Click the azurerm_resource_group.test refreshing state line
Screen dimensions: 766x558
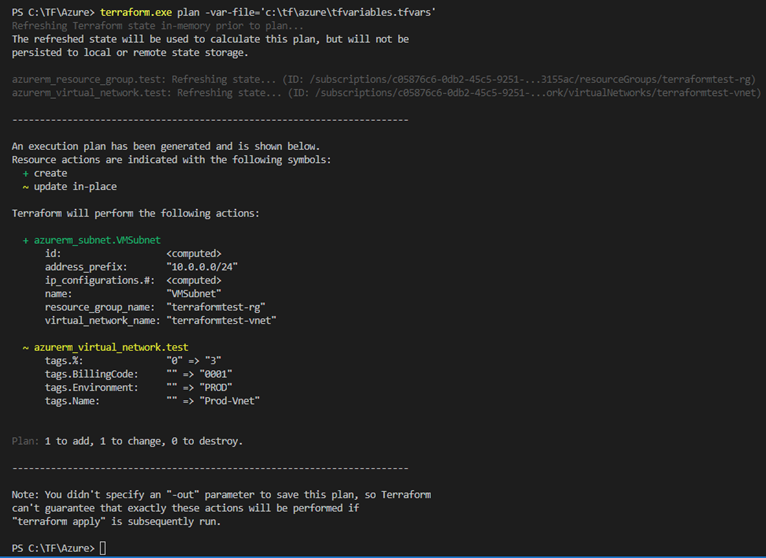pyautogui.click(x=384, y=79)
